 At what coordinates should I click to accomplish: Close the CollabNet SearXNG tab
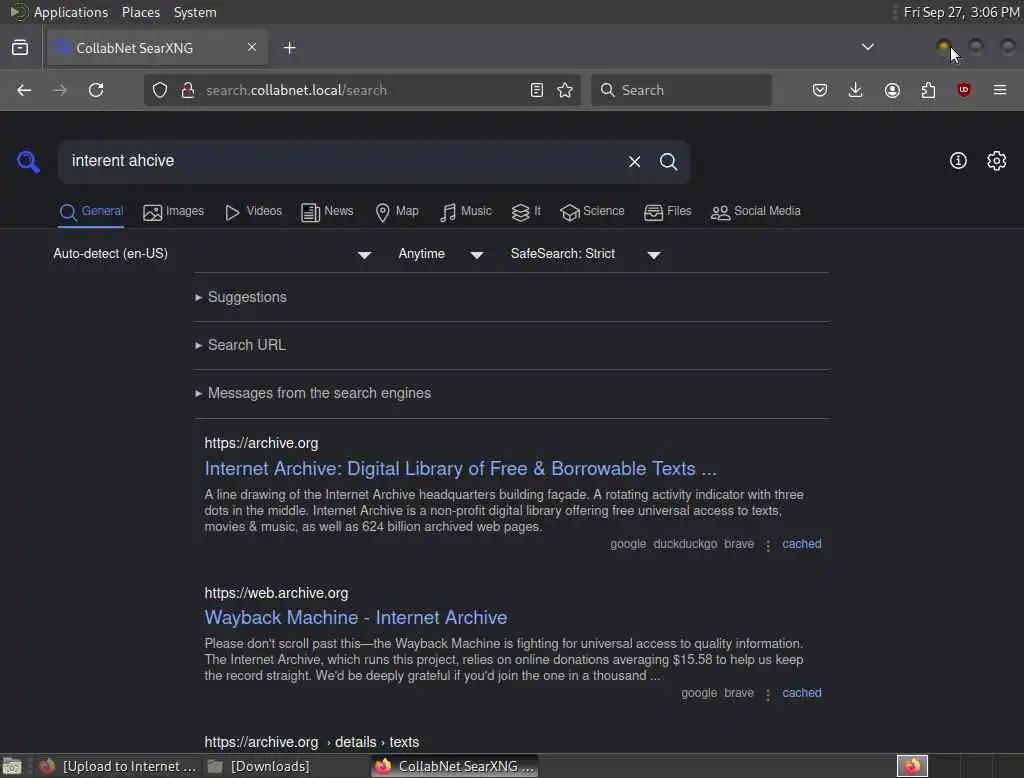(252, 47)
